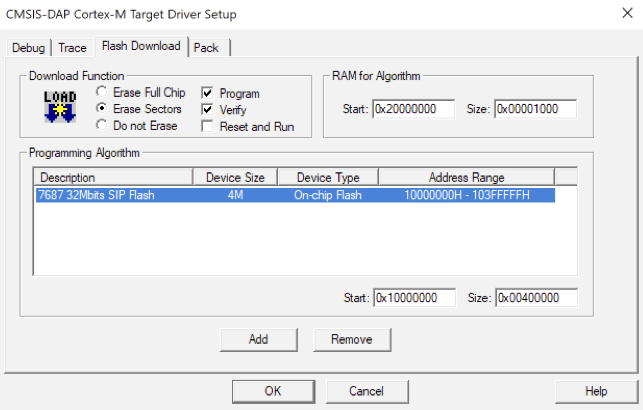Choose Do not Erase option
This screenshot has height=410, width=643.
pos(101,125)
